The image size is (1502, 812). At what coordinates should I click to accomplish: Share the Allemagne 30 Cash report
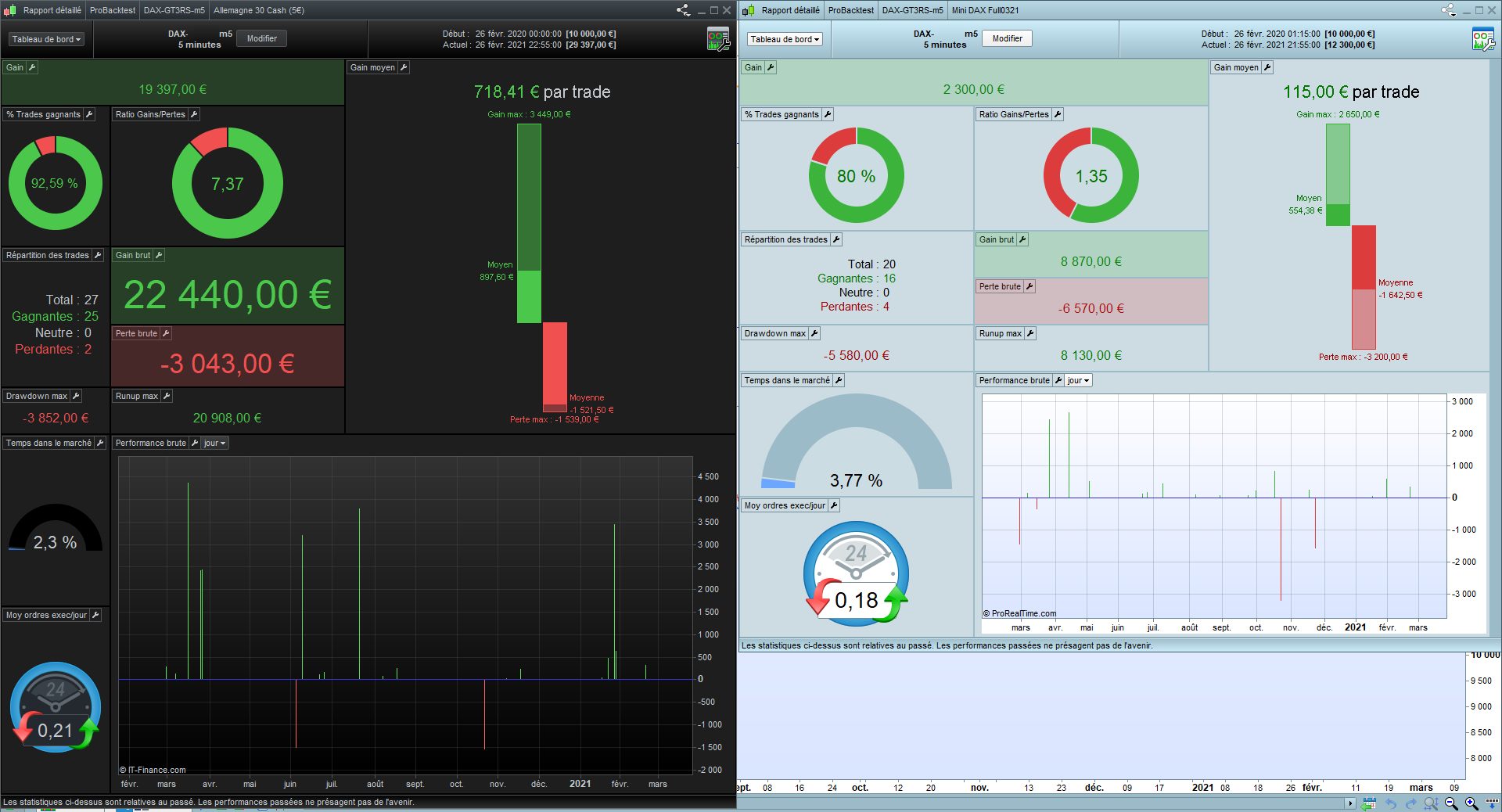pos(683,10)
